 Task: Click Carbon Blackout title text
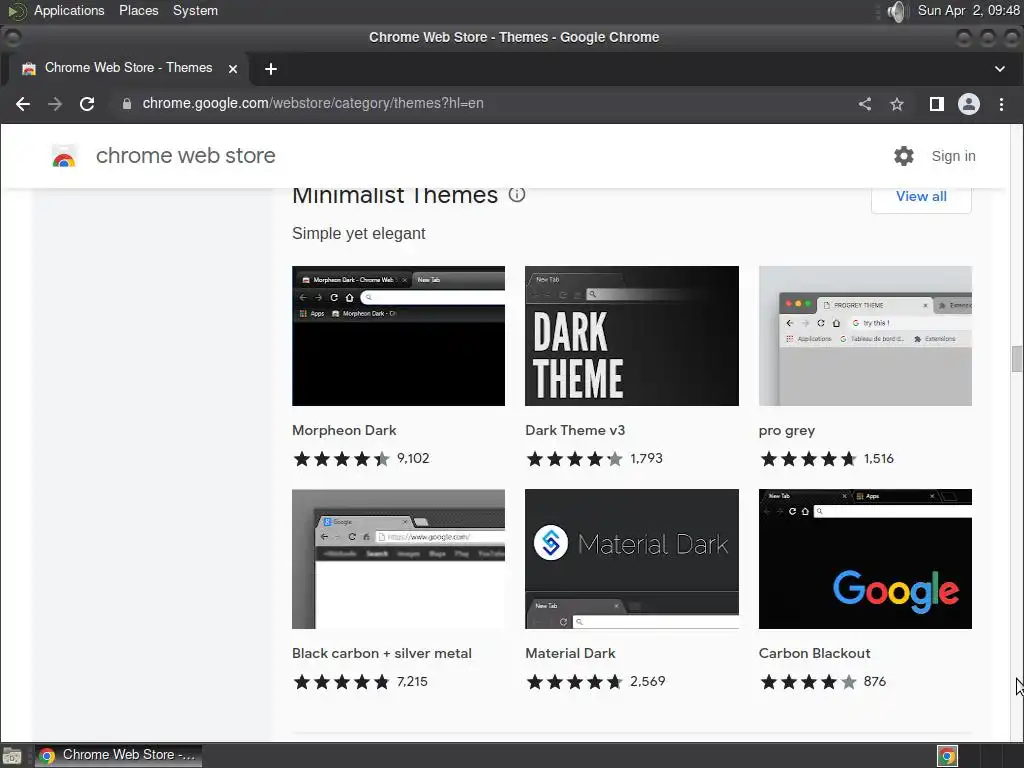tap(814, 654)
